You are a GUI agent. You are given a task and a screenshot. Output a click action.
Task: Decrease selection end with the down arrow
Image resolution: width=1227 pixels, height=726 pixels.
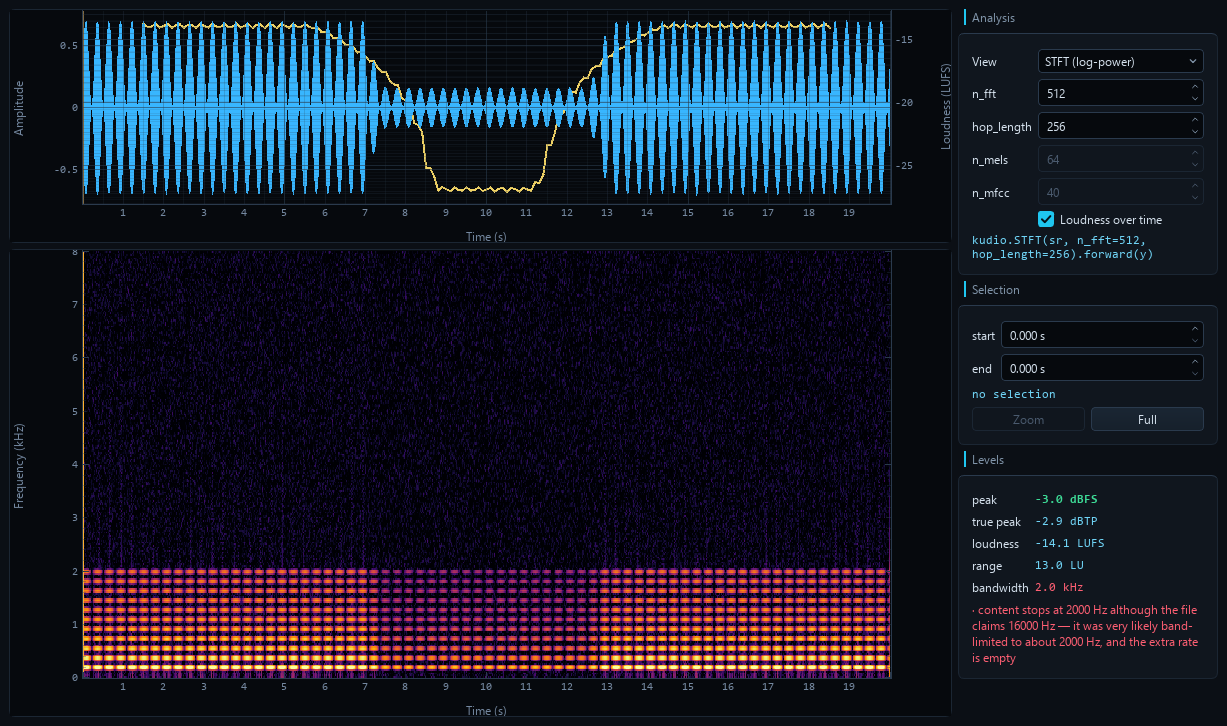(x=1196, y=374)
